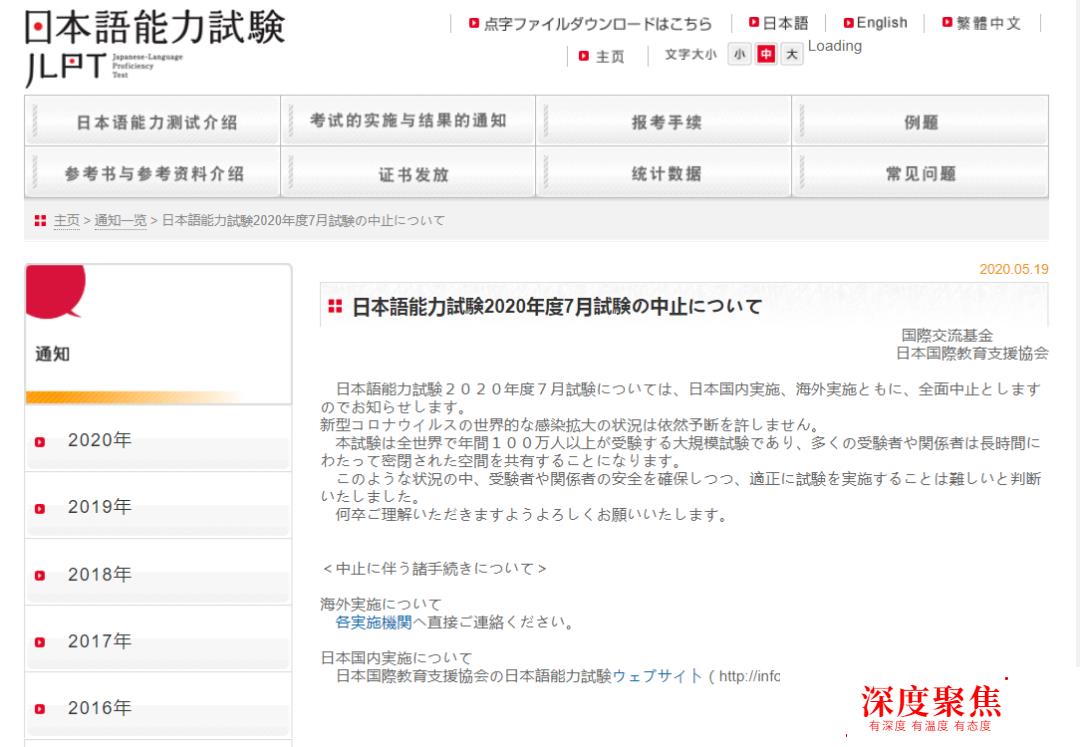The image size is (1080, 747).
Task: Open 2017年 notices in sidebar
Action: pyautogui.click(x=158, y=640)
